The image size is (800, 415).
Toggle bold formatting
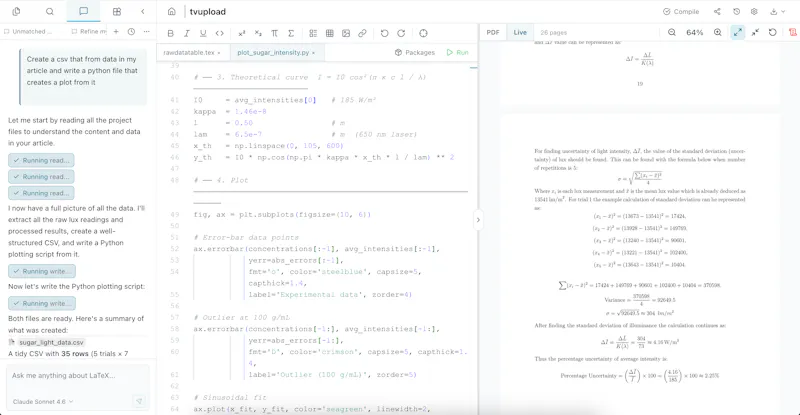pyautogui.click(x=170, y=33)
